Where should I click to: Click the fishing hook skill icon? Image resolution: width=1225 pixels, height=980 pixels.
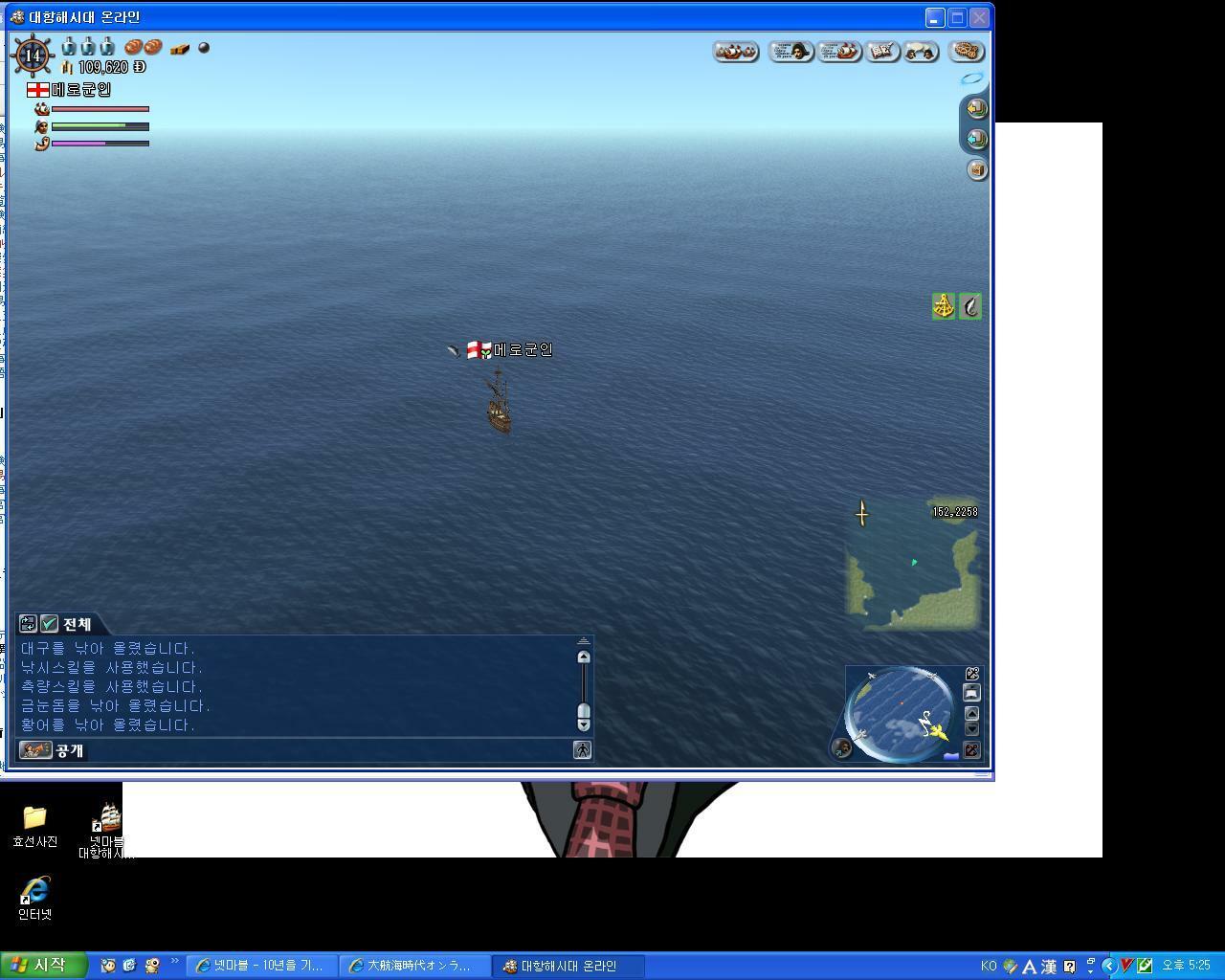pyautogui.click(x=970, y=306)
